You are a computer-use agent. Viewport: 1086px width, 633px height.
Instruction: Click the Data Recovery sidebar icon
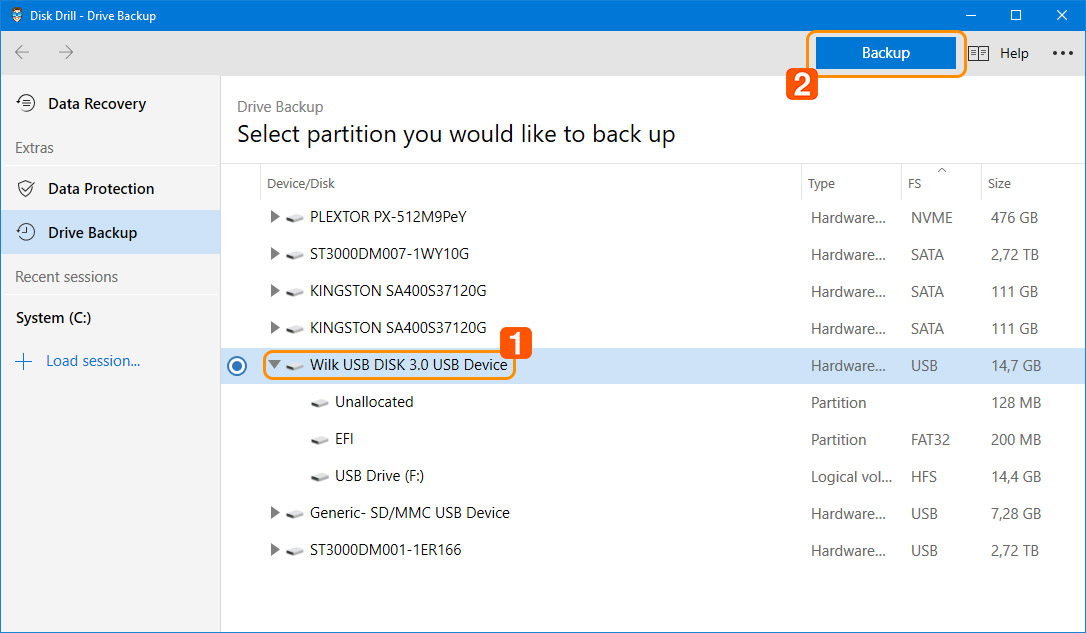tap(26, 103)
